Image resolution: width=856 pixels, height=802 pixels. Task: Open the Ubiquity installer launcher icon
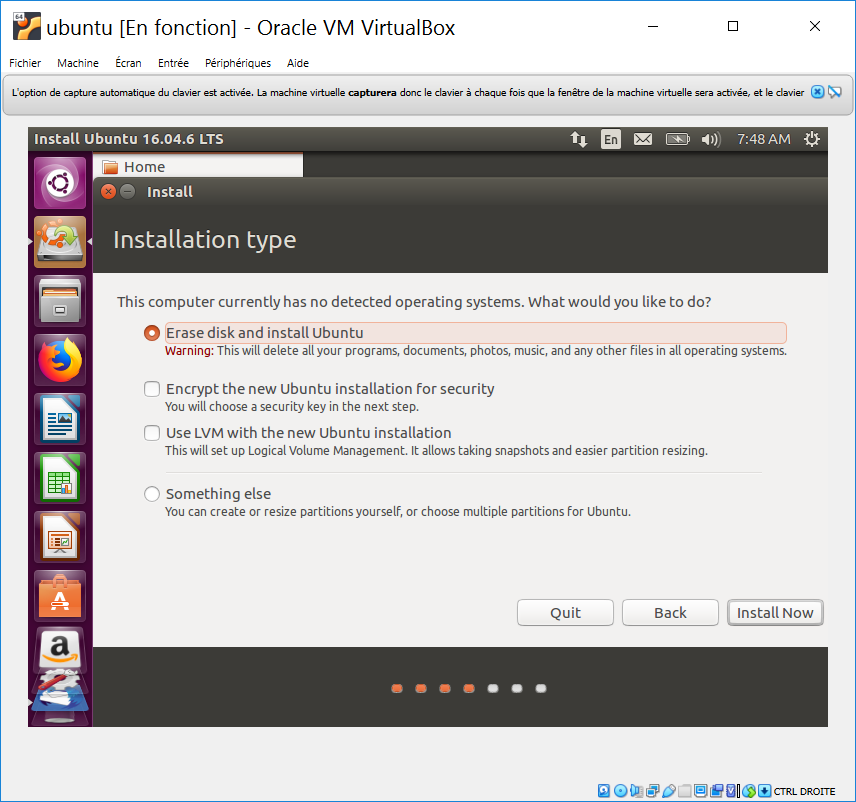pos(60,242)
